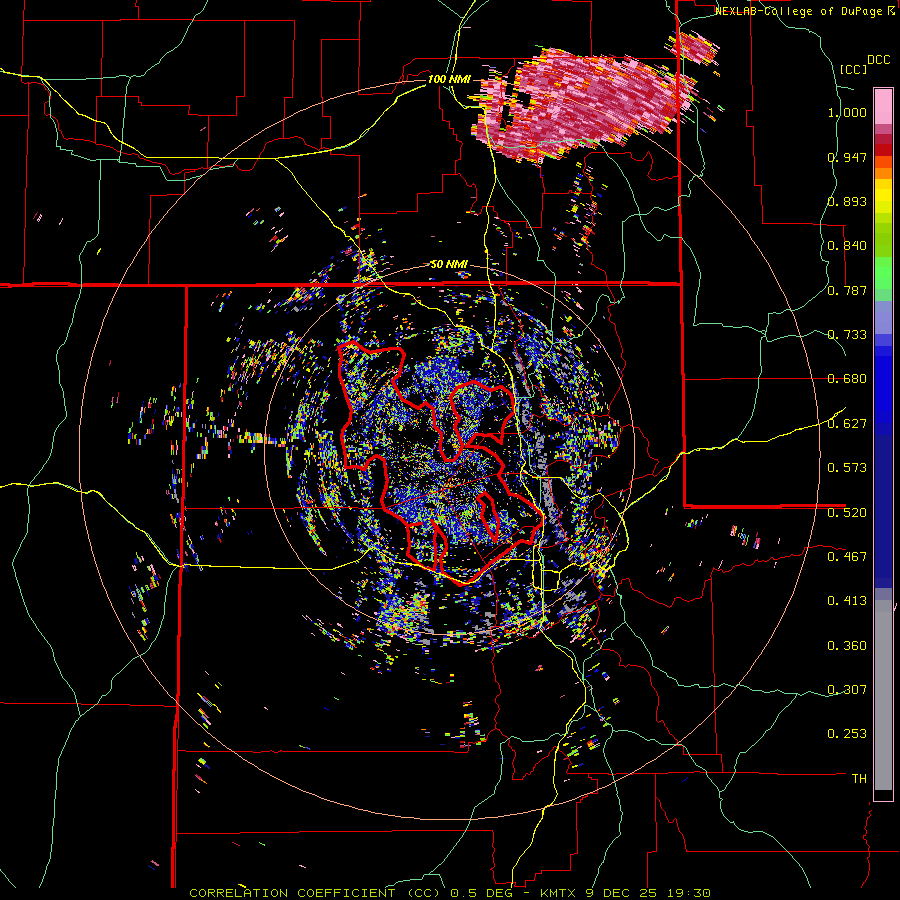This screenshot has width=900, height=900.
Task: Select the 0.307 color scale value
Action: [847, 690]
